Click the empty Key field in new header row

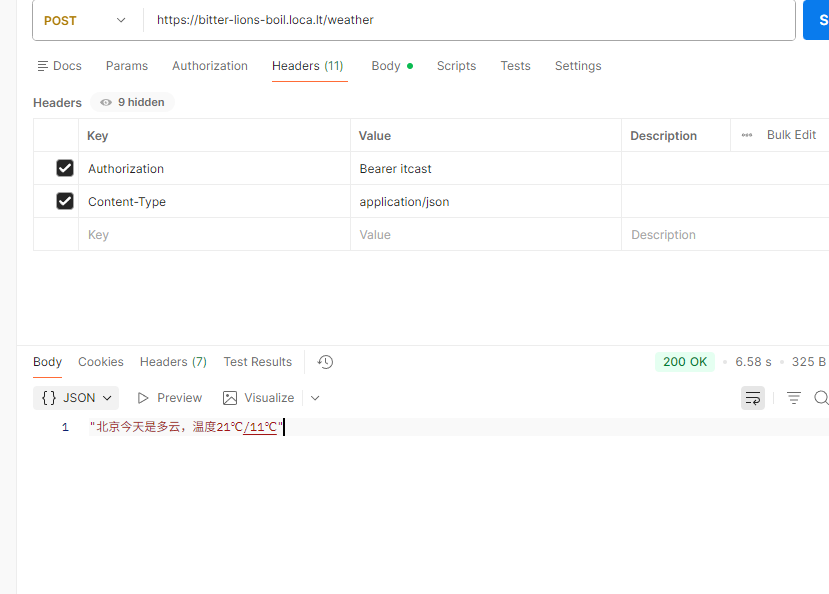pos(213,235)
